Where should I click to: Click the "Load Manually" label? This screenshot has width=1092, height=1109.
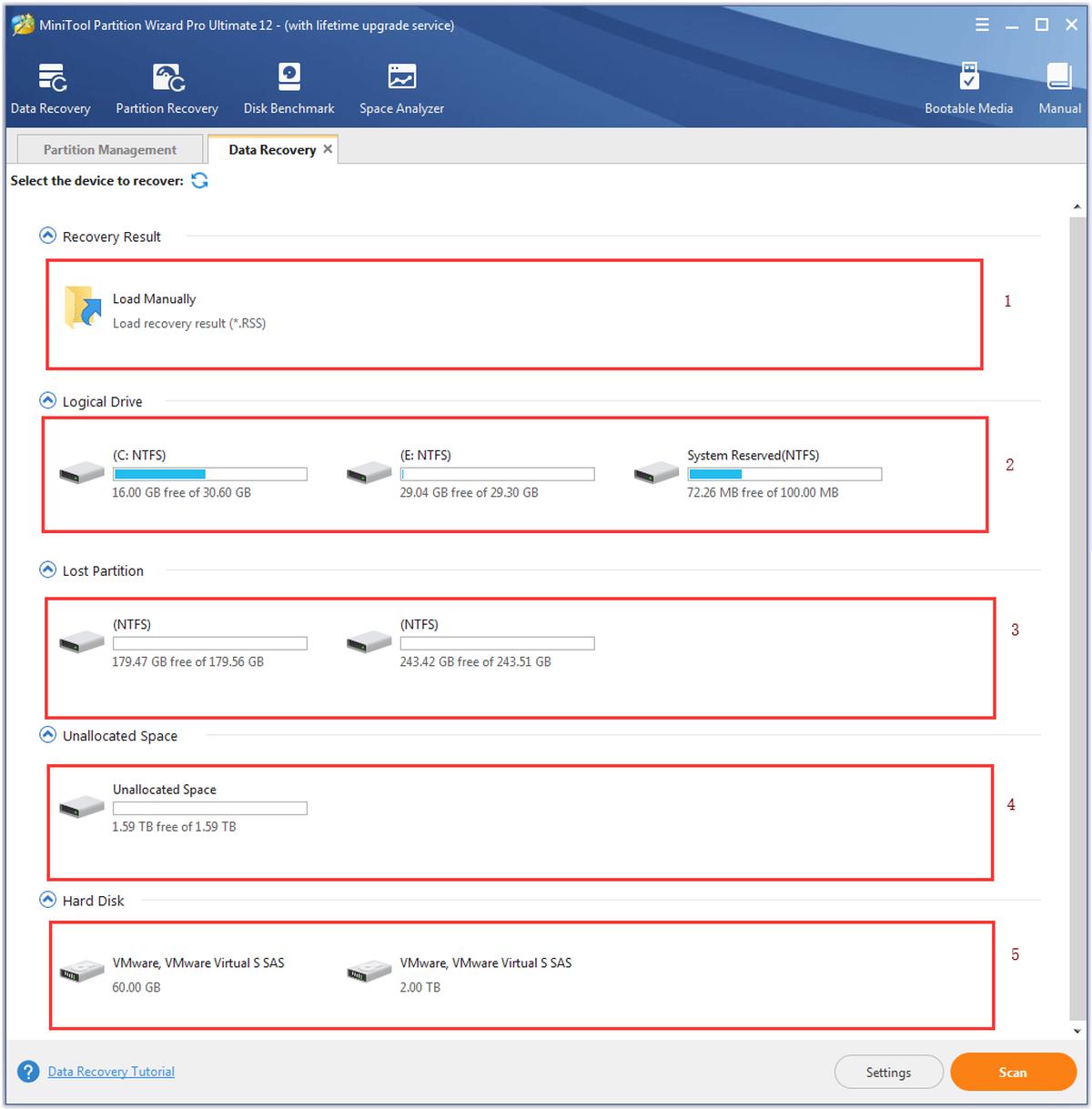(x=154, y=298)
